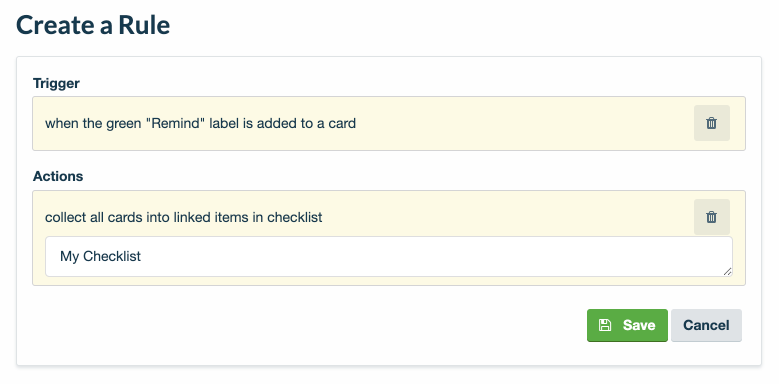Place cursor after My Checklist text

pos(142,256)
